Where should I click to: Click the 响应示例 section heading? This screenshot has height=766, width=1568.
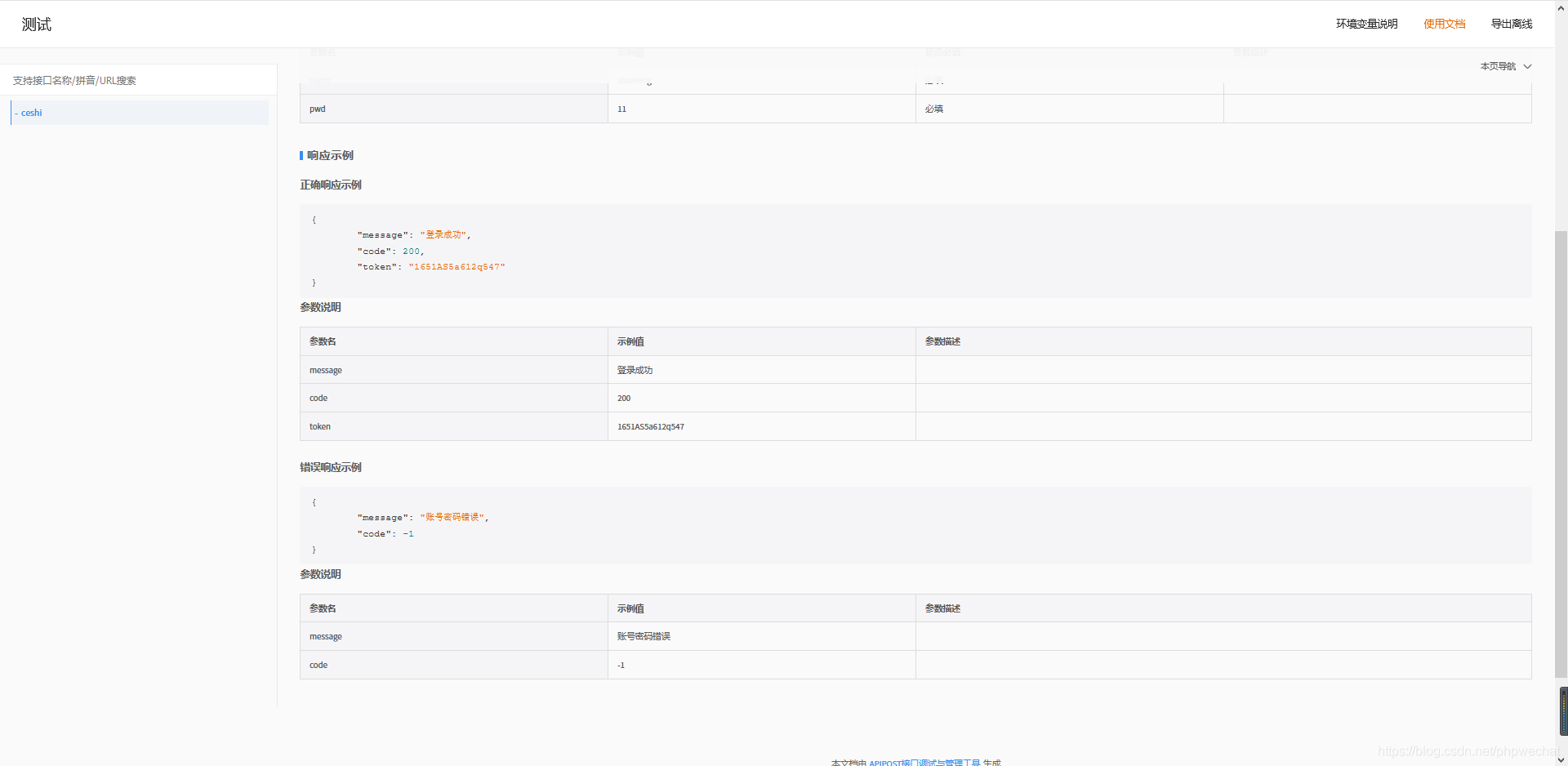330,155
